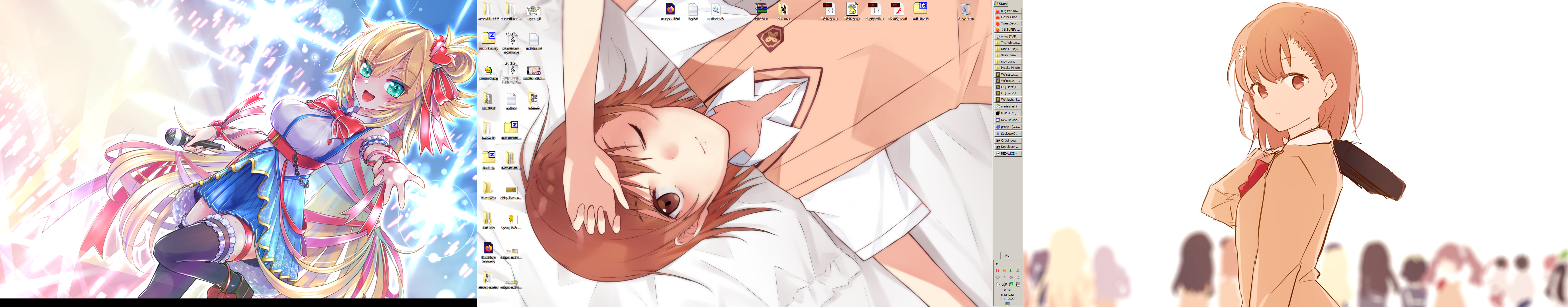Select the EmptySwf.as file icon
Screen dimensions: 1568x307
tap(875, 12)
